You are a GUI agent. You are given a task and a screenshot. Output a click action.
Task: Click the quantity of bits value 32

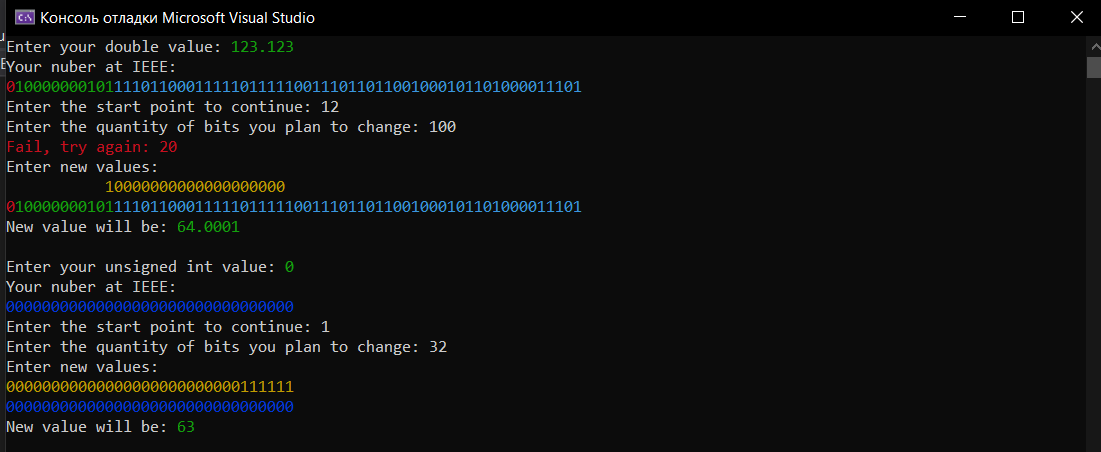[x=437, y=347]
